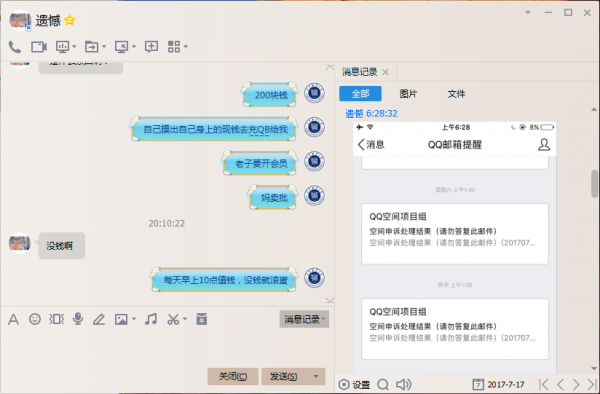Open the emoji smiley picker
600x394 pixels.
coord(35,319)
